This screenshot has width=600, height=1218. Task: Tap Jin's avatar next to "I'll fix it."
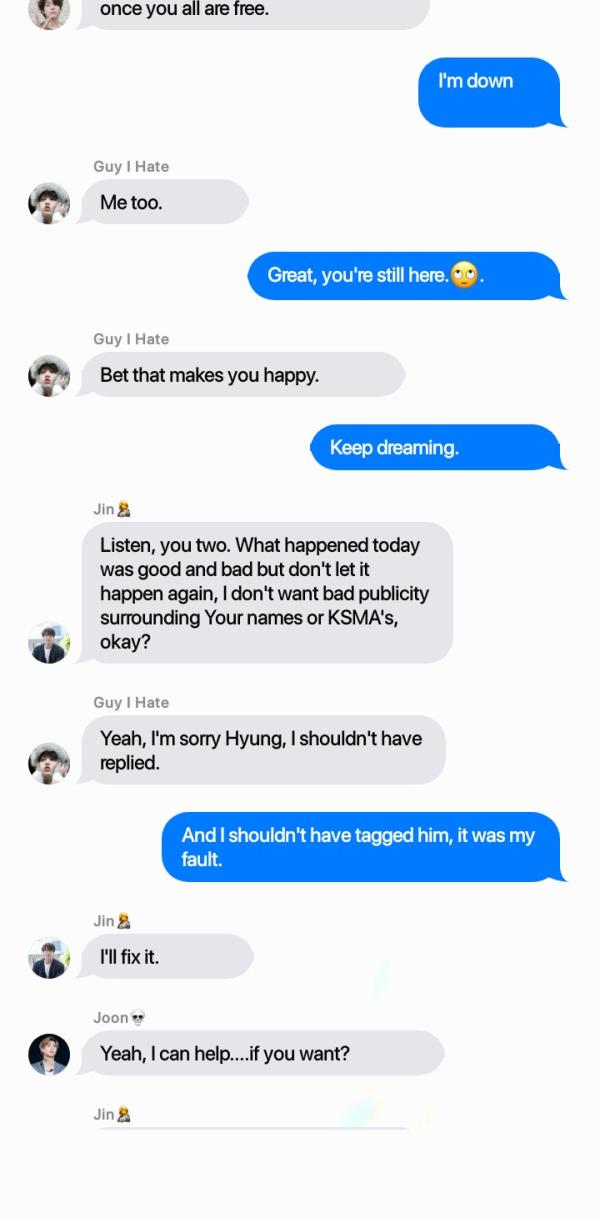pyautogui.click(x=49, y=958)
